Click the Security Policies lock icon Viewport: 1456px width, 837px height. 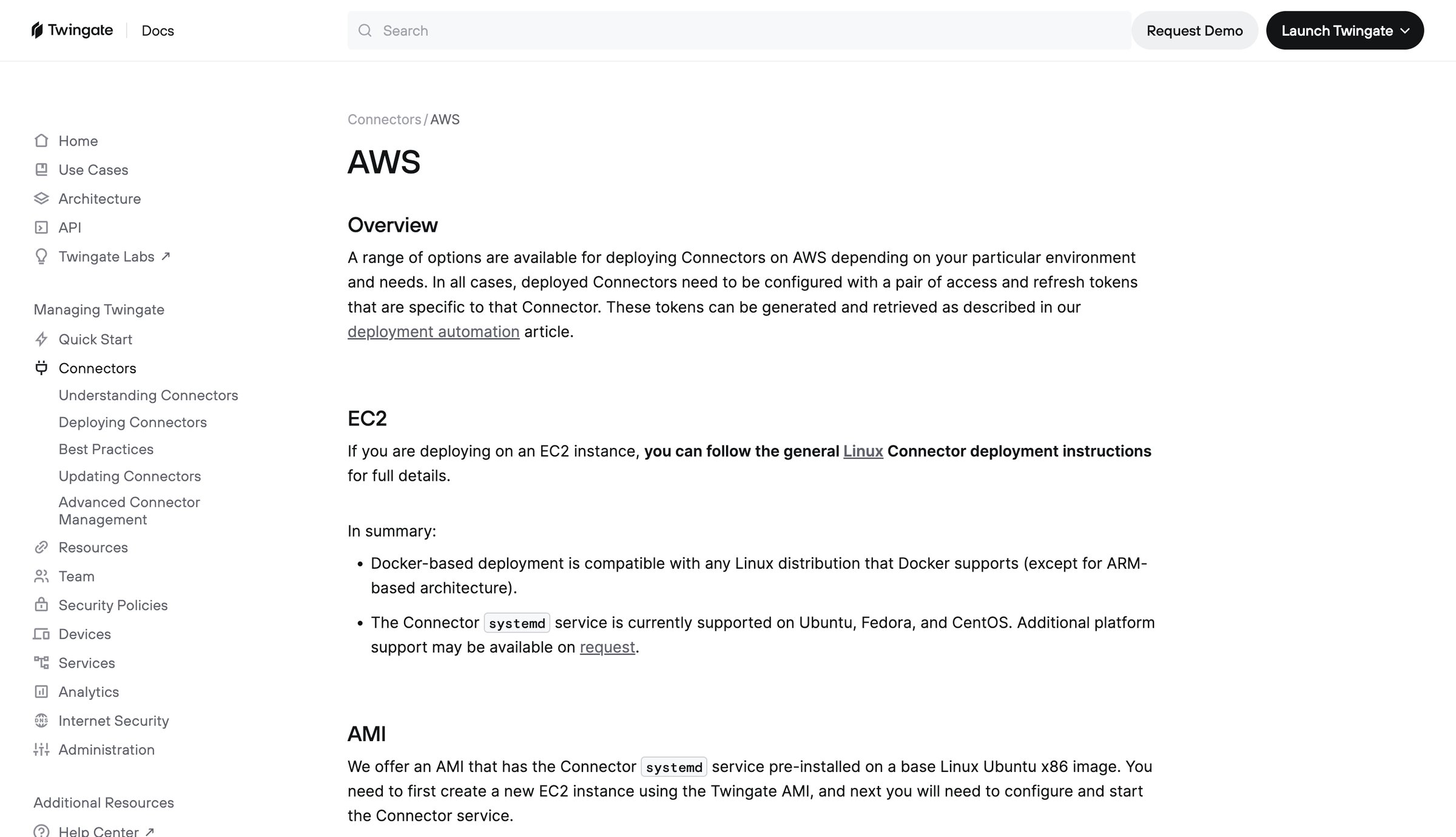(x=41, y=605)
